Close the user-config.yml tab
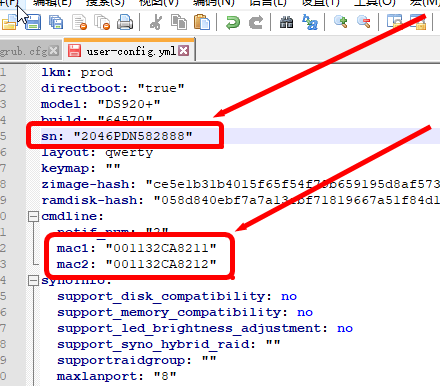Viewport: 440px width, 386px height. (x=183, y=51)
